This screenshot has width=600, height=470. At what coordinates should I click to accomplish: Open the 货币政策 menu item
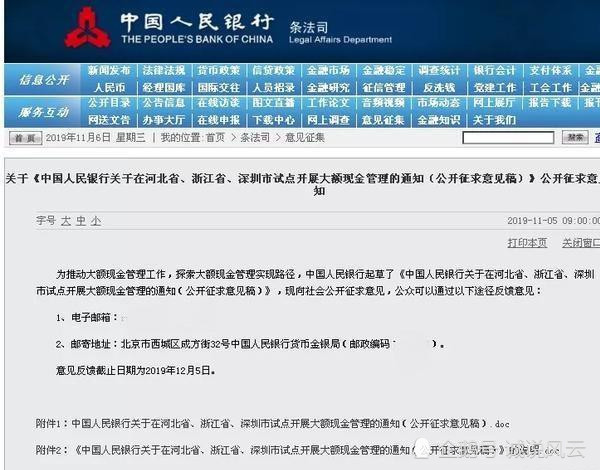pyautogui.click(x=218, y=70)
